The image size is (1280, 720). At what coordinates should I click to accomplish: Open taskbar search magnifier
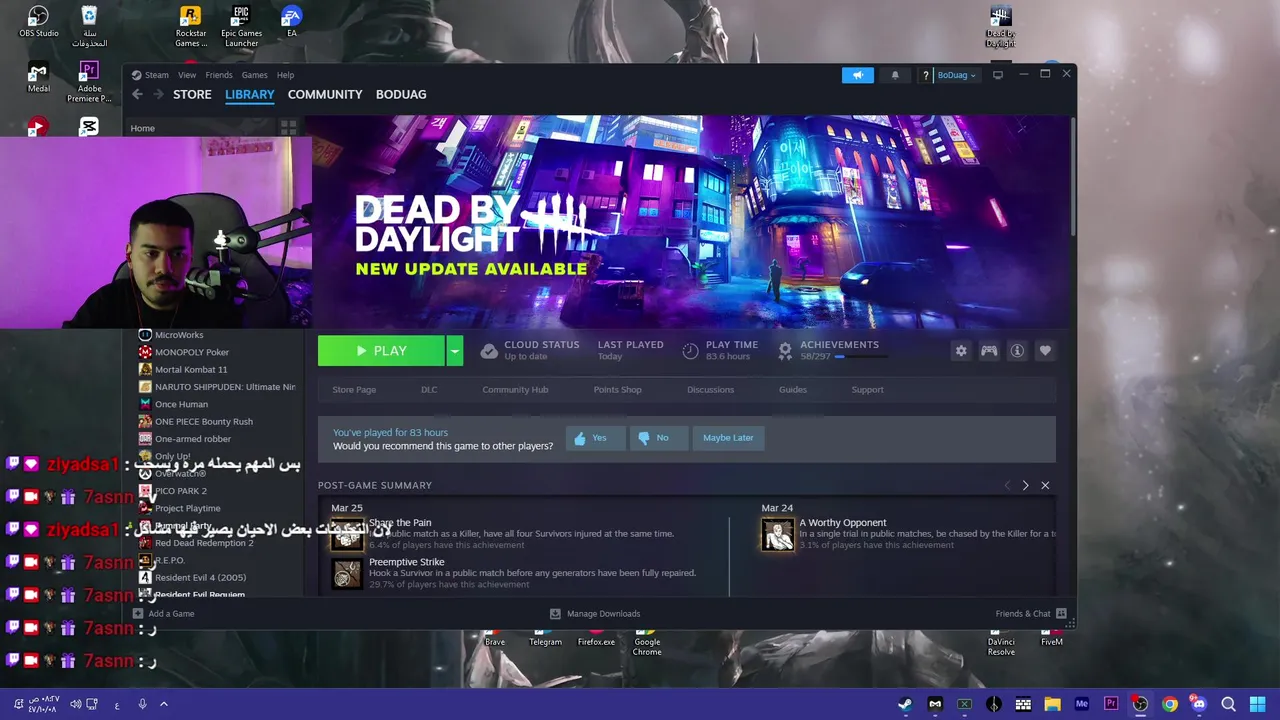tap(1228, 704)
